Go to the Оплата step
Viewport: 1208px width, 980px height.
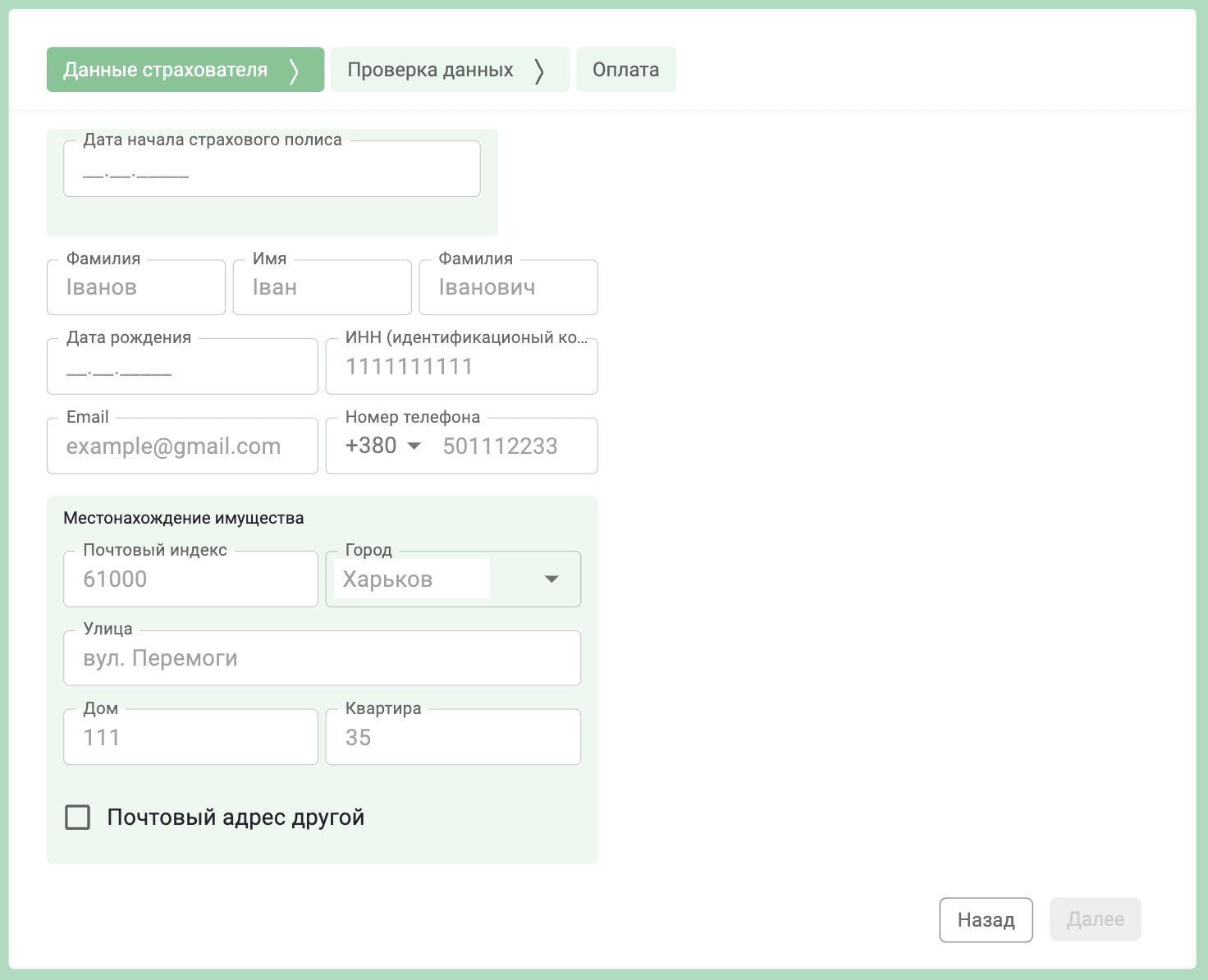point(625,70)
